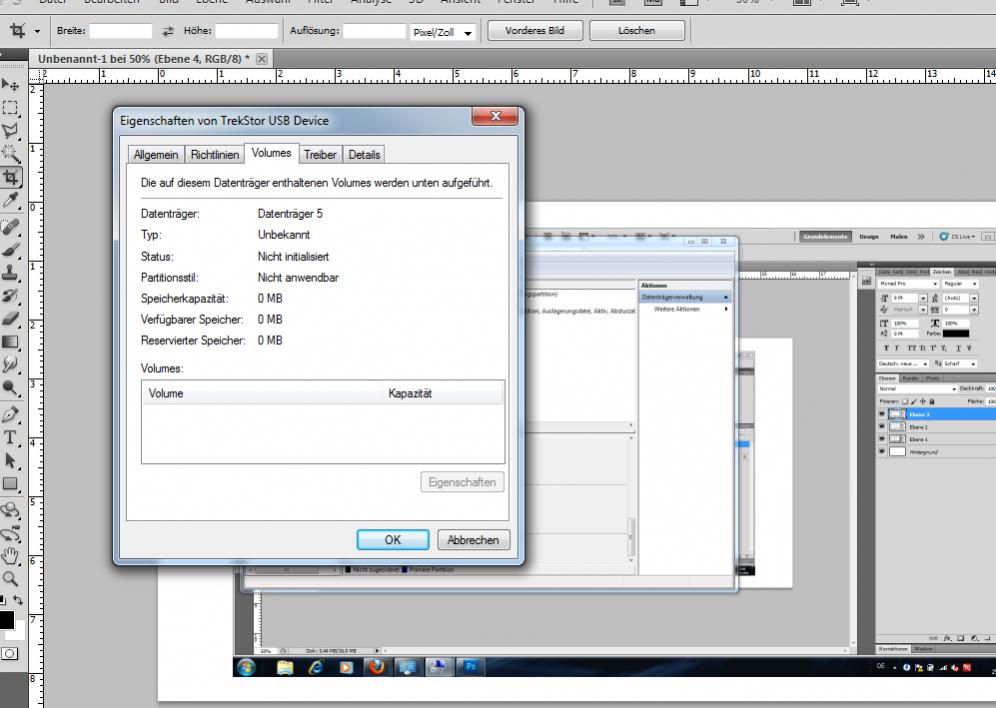Close the TrekStor USB Device properties dialog

[495, 116]
